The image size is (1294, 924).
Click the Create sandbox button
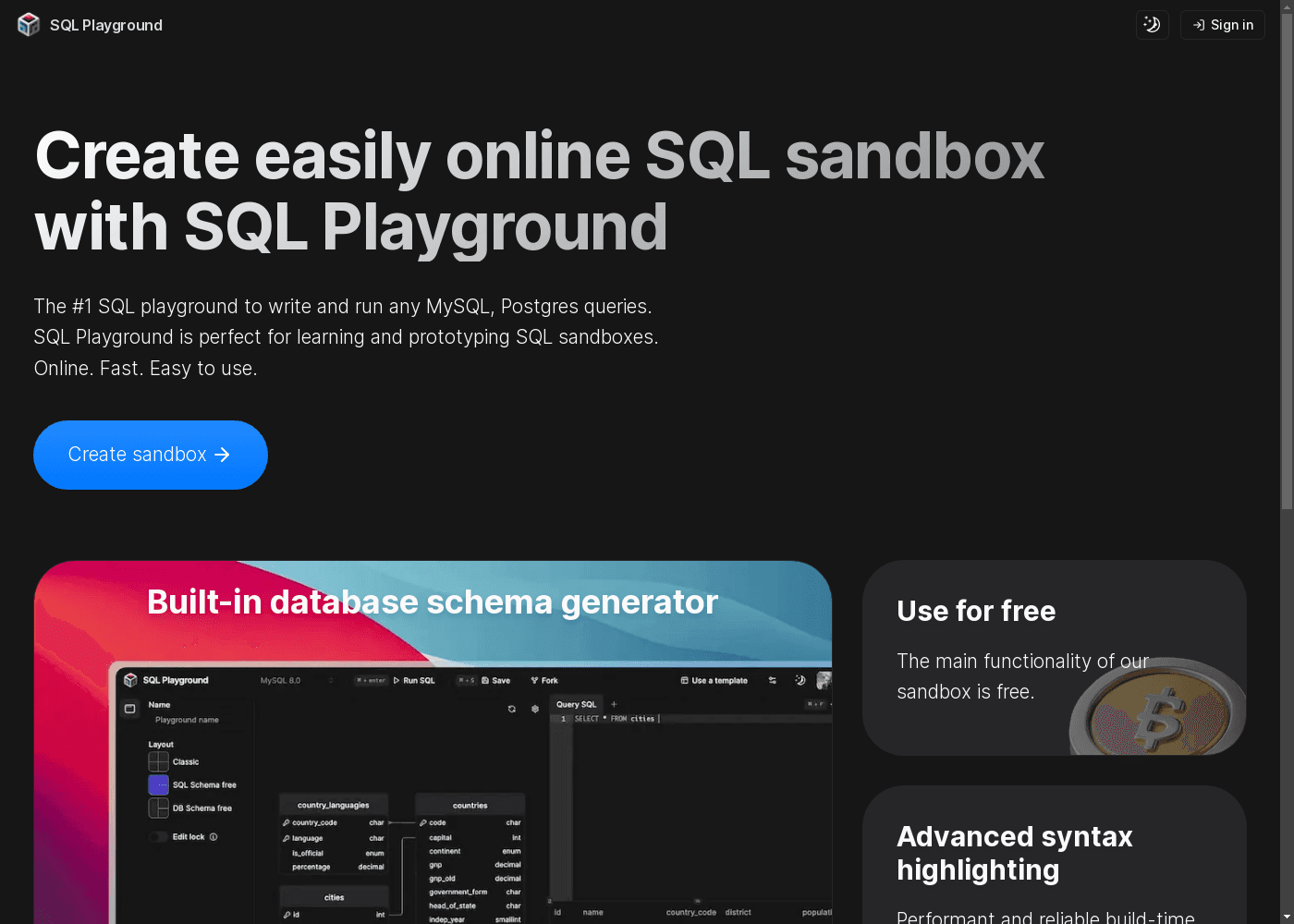(x=151, y=455)
